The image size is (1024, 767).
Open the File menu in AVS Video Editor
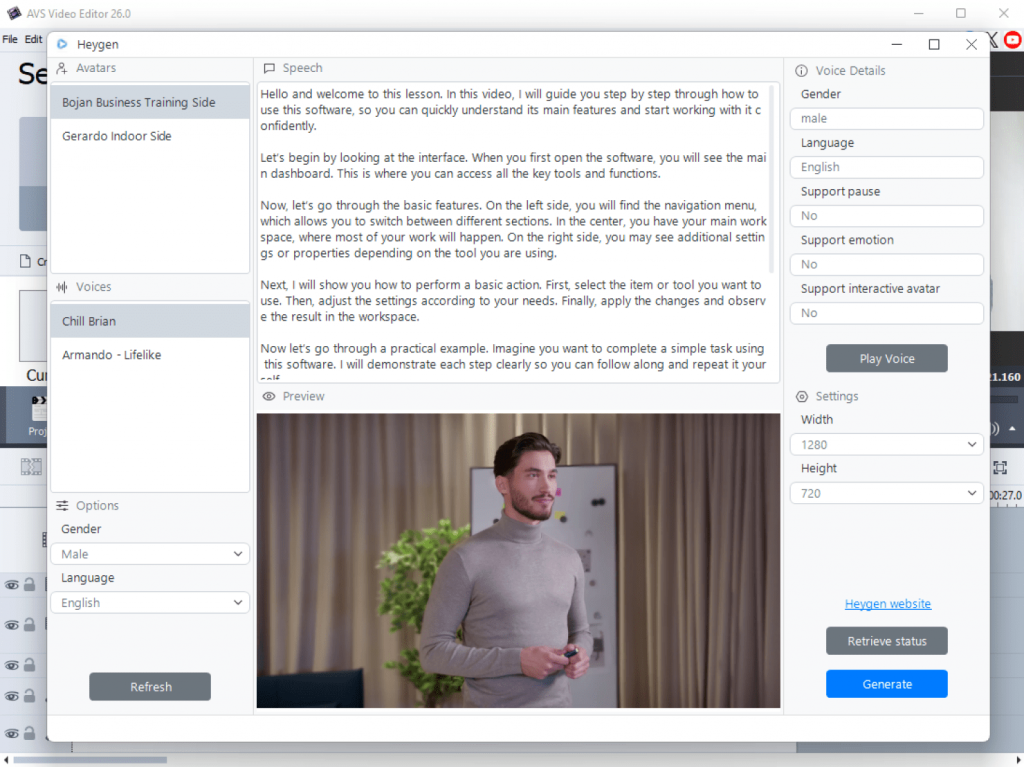coord(10,39)
